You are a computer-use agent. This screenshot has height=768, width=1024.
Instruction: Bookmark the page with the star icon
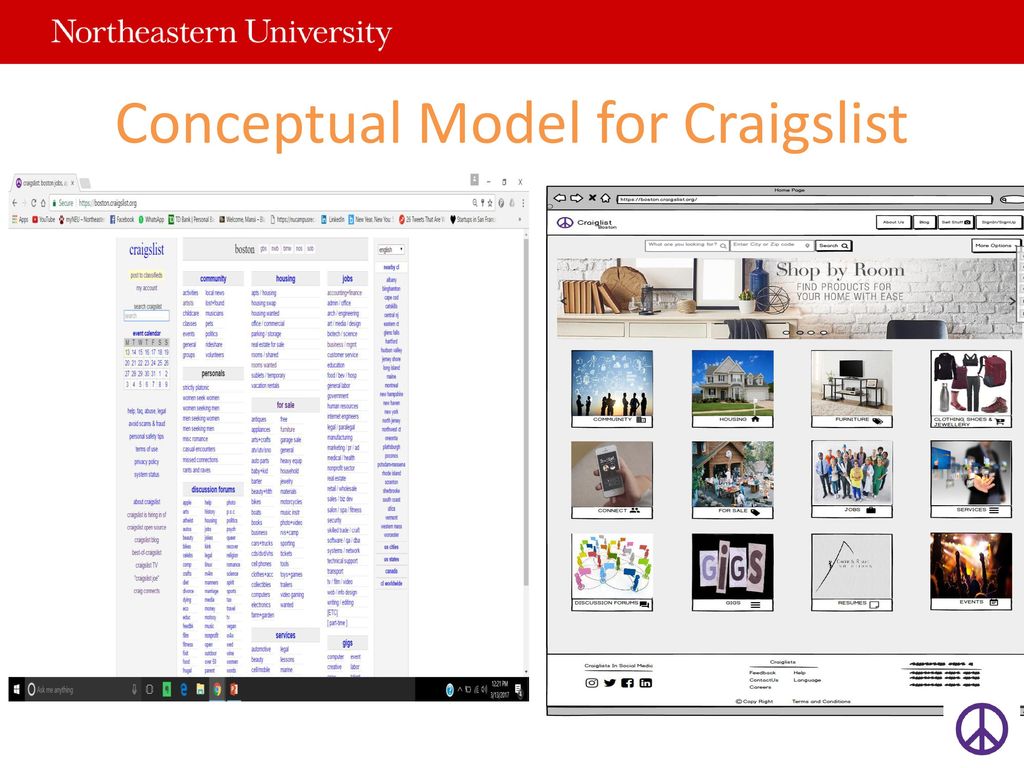(490, 203)
